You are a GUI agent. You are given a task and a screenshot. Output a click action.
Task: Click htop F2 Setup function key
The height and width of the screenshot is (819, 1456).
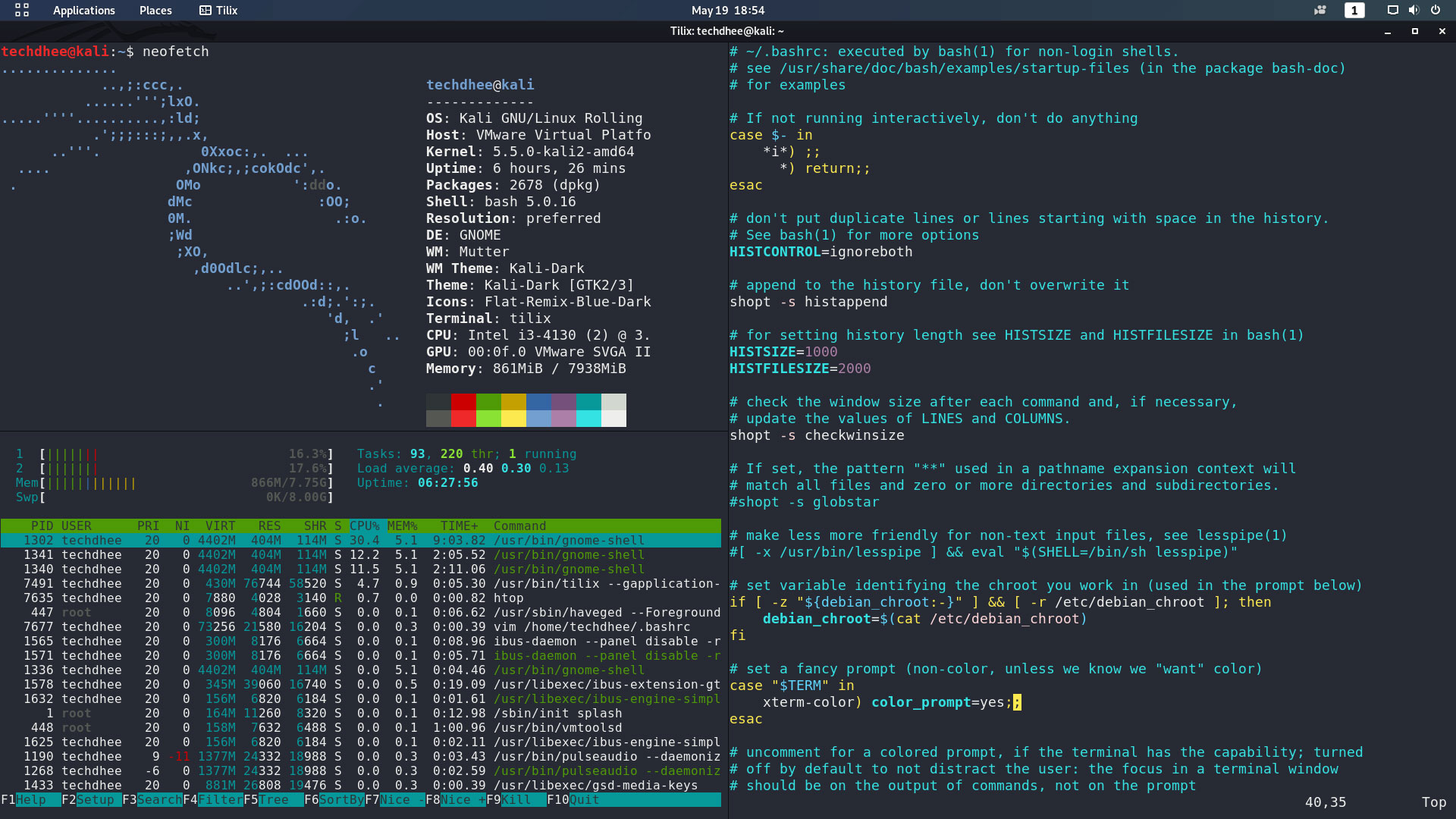click(x=92, y=800)
